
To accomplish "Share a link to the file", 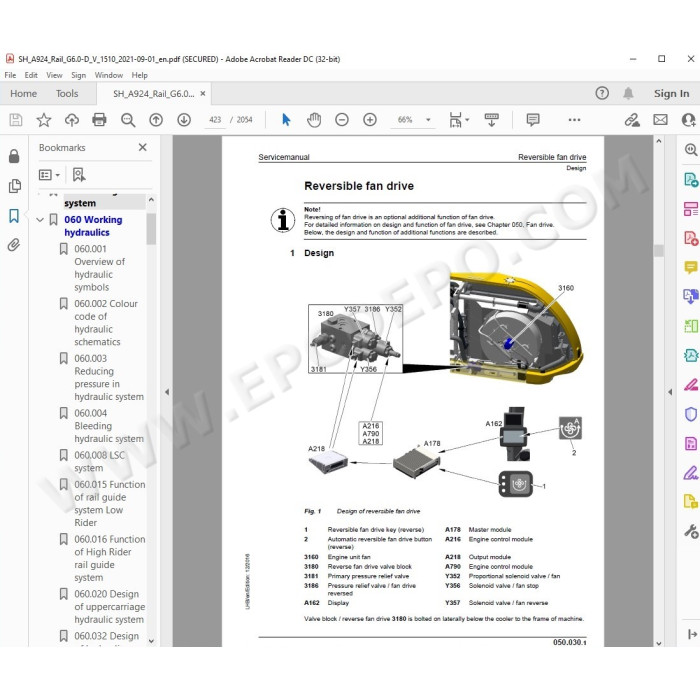I will pyautogui.click(x=632, y=120).
